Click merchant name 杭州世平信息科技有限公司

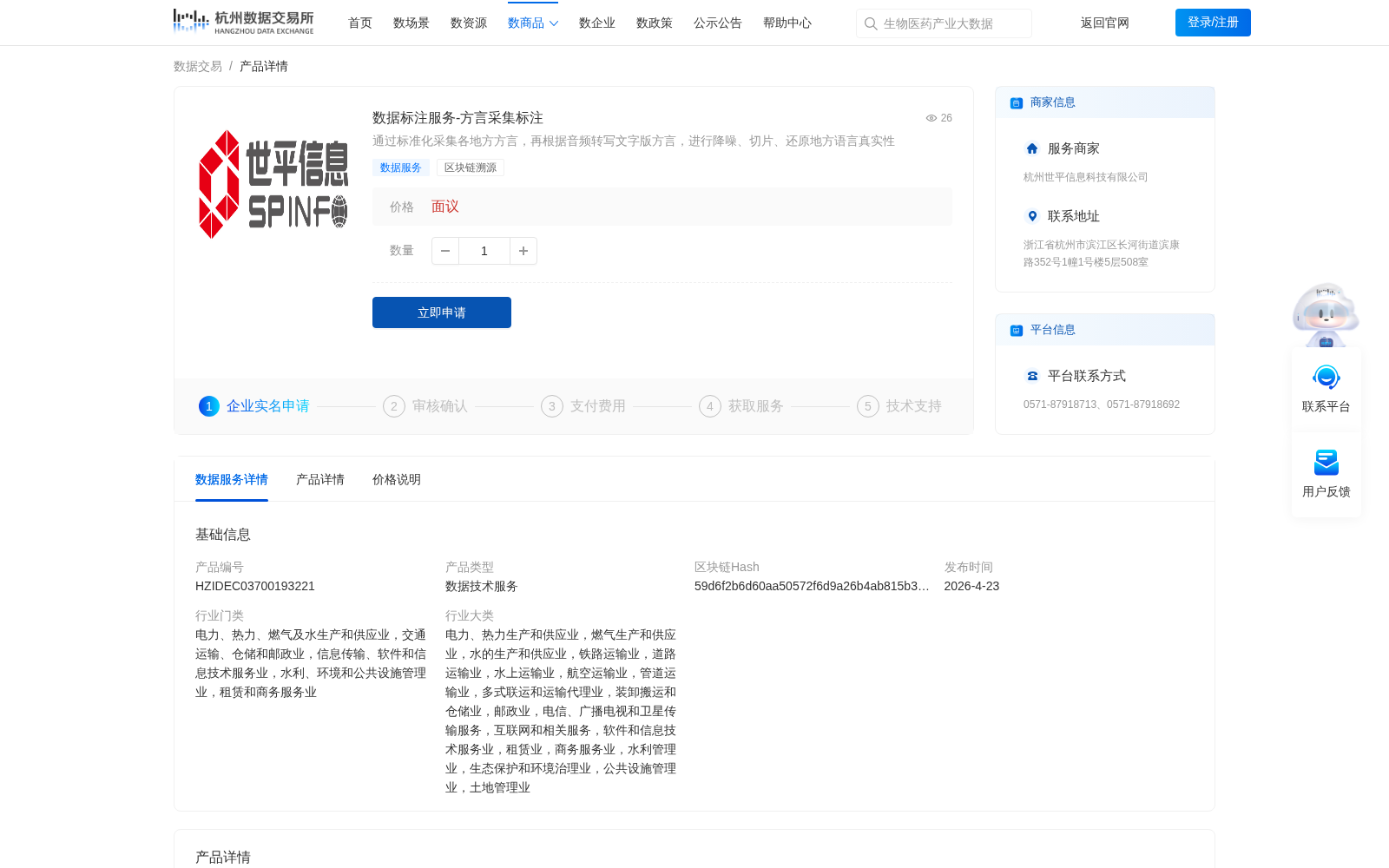(x=1085, y=177)
